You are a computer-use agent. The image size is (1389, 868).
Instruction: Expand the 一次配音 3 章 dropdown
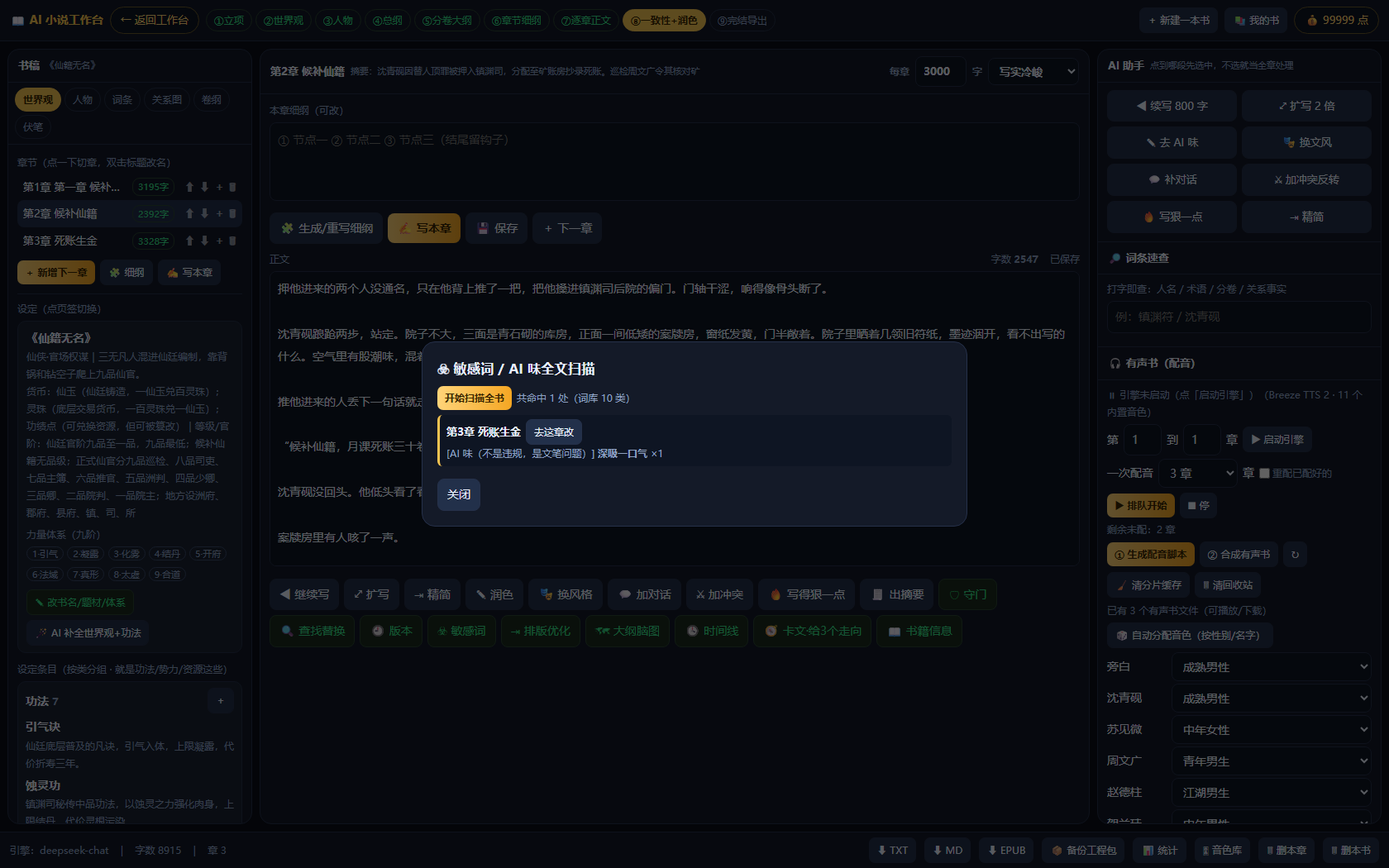[1200, 473]
